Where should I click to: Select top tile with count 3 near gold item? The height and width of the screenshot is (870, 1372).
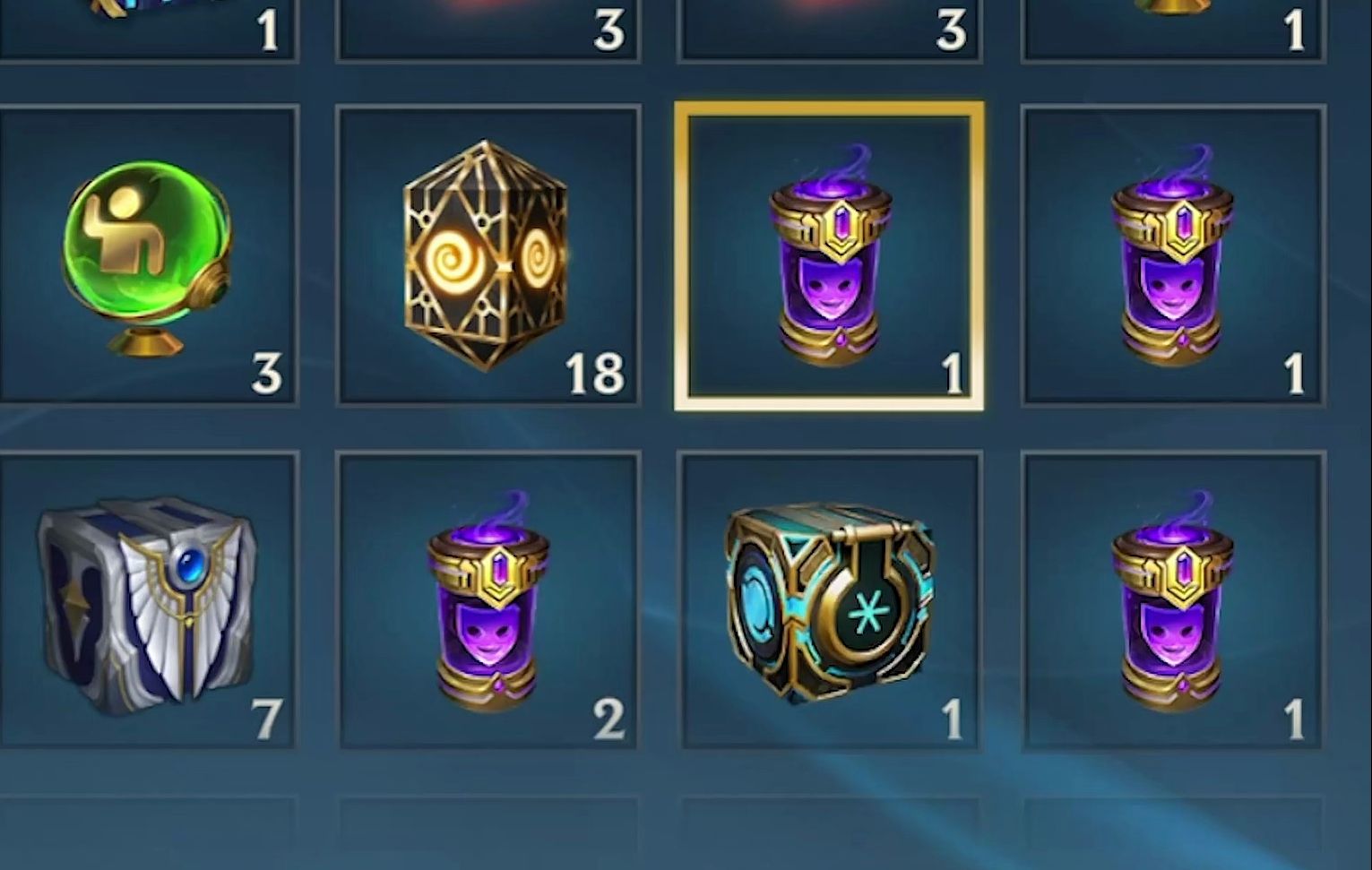pos(829,30)
